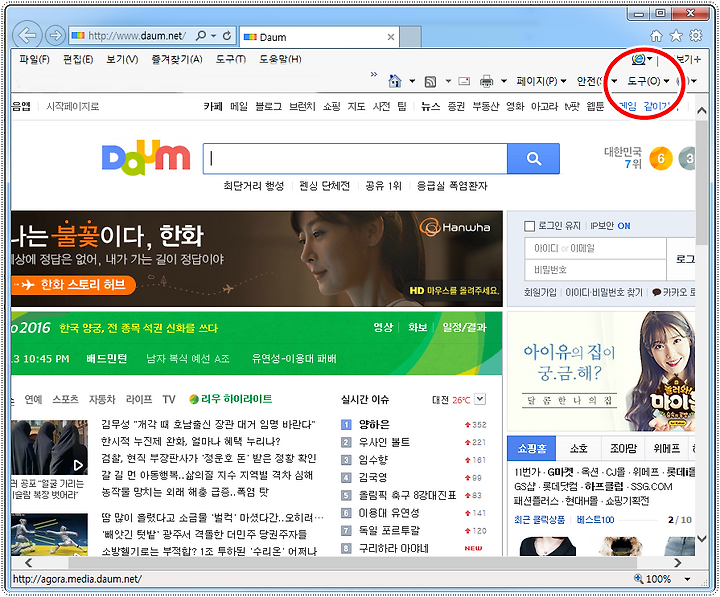Screen dimensions: 720x597
Task: Open the 회원가입 sign-up link
Action: tap(540, 292)
